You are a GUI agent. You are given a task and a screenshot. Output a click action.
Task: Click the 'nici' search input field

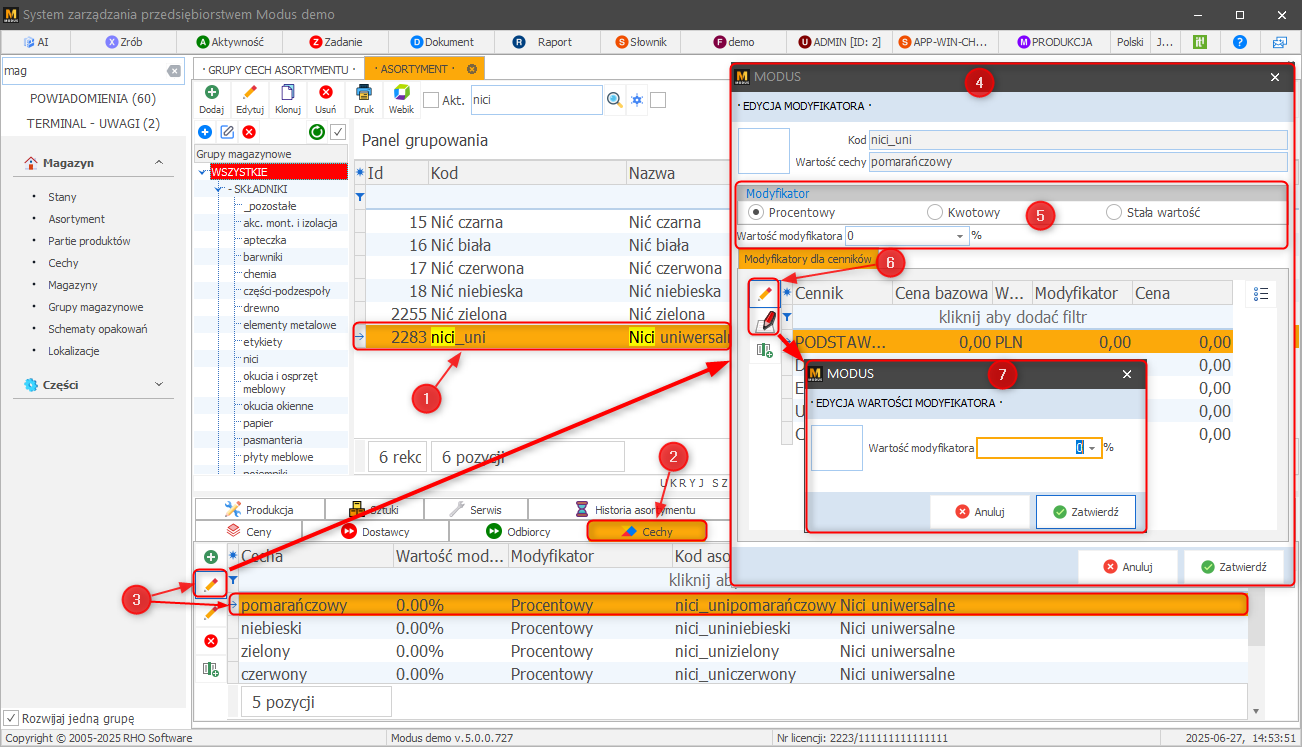coord(533,100)
